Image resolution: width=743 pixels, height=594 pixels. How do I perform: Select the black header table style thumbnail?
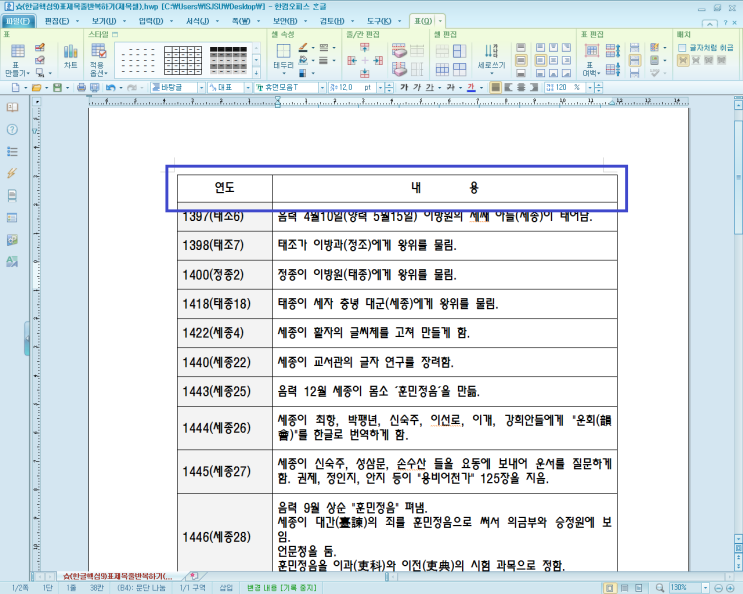pos(228,60)
